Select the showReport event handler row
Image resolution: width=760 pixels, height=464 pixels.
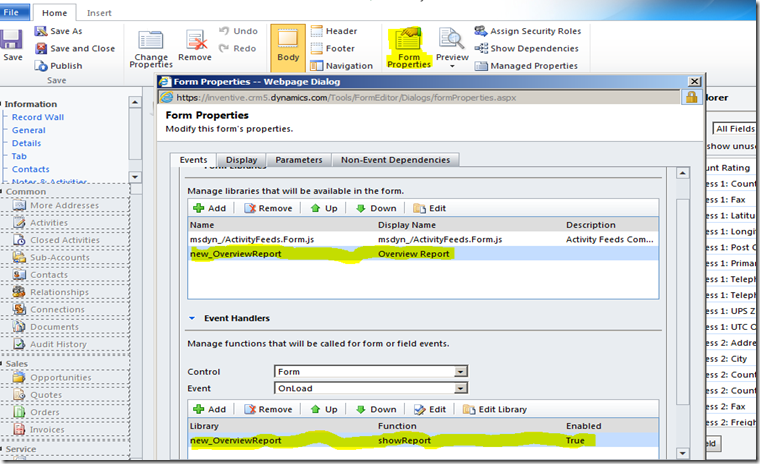423,440
